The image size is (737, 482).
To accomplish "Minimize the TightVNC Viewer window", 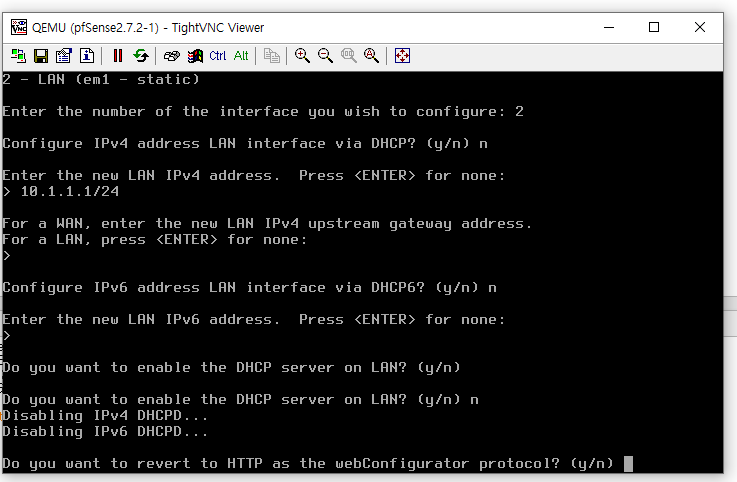I will 609,27.
